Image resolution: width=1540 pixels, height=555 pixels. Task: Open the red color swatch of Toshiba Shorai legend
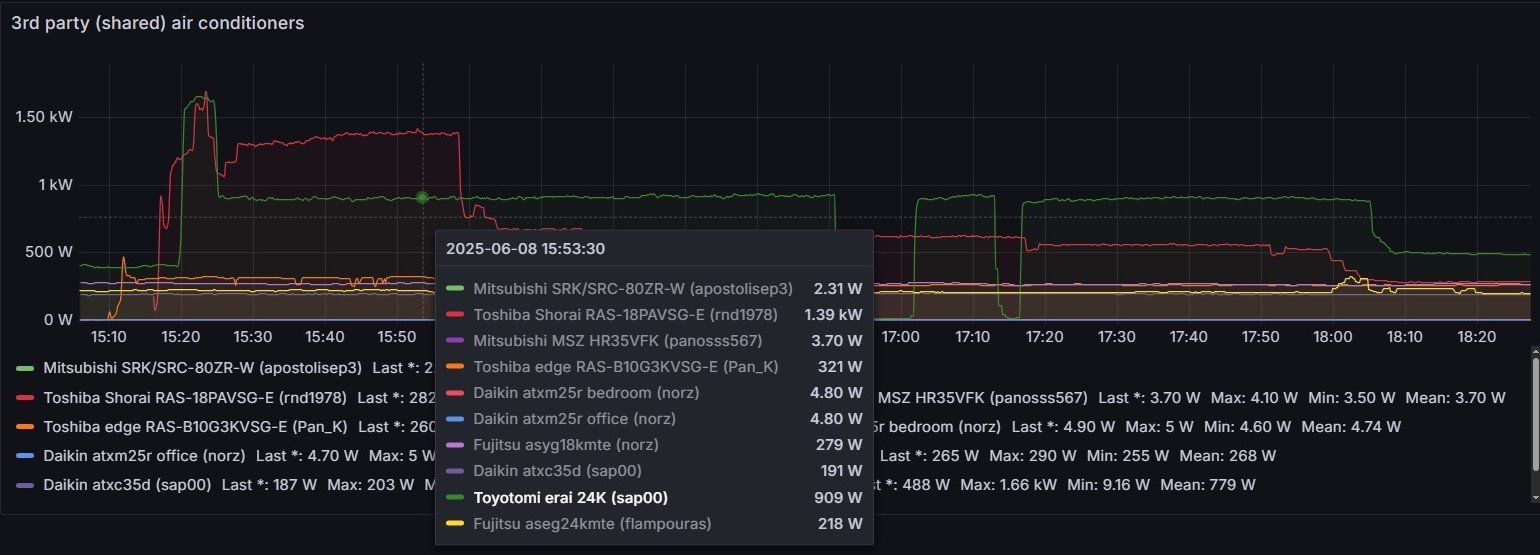point(25,397)
